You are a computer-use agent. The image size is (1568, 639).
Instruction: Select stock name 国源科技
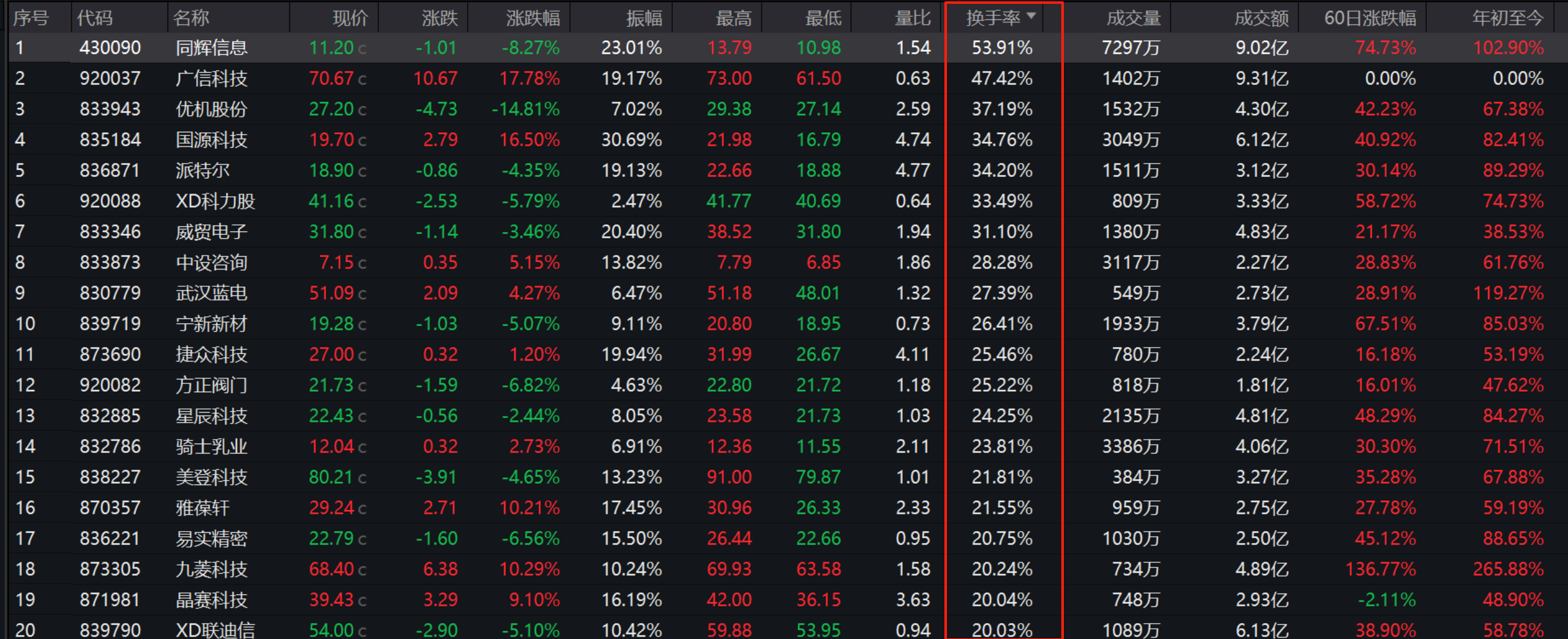(211, 140)
